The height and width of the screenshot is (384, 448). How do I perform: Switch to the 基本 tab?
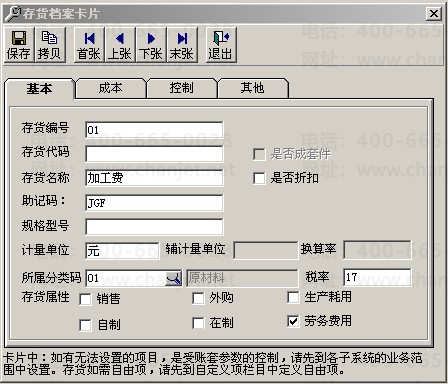pyautogui.click(x=39, y=88)
